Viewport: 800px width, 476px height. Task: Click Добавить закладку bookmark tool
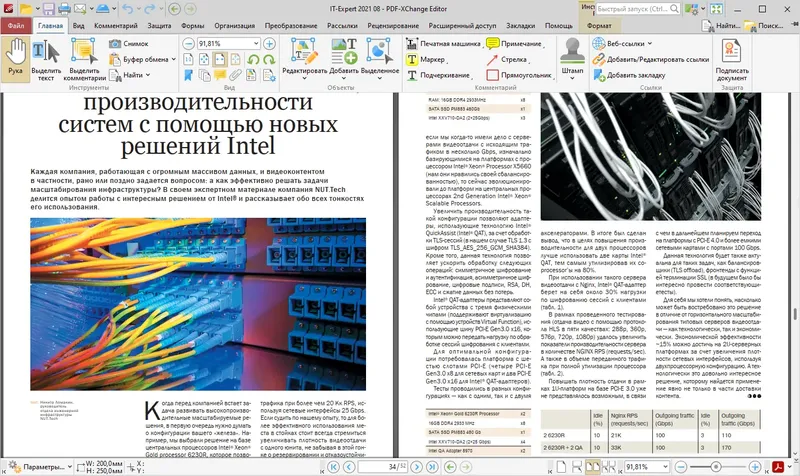[629, 76]
